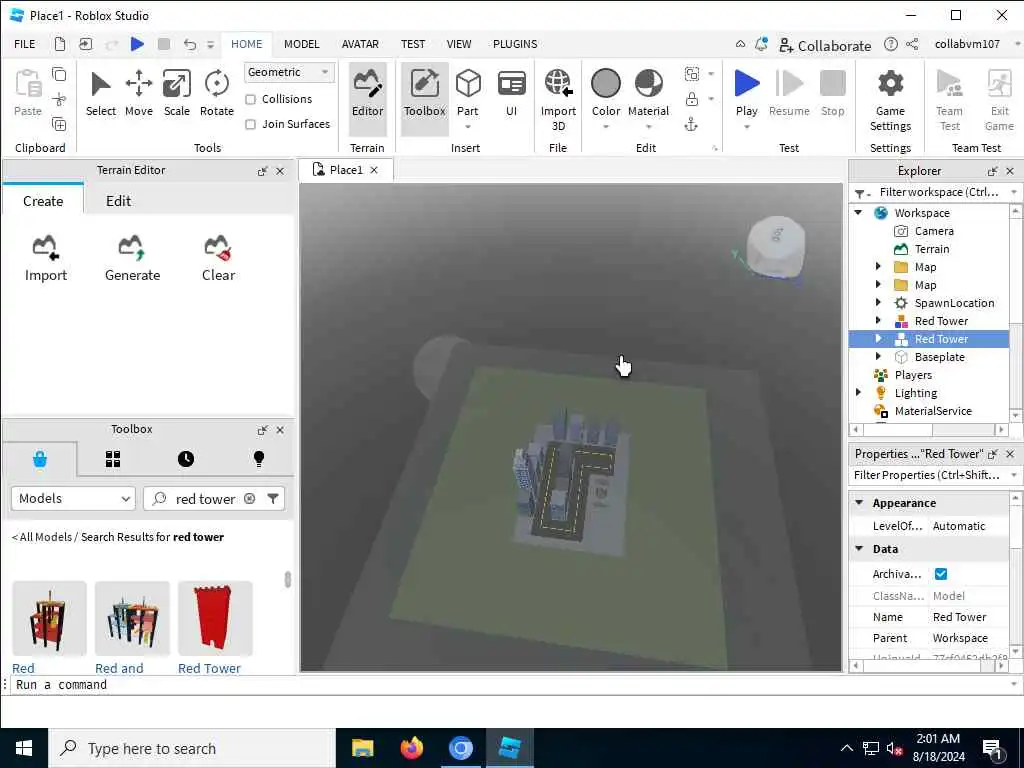Click the Red and result link
Viewport: 1024px width, 768px height.
pyautogui.click(x=119, y=668)
